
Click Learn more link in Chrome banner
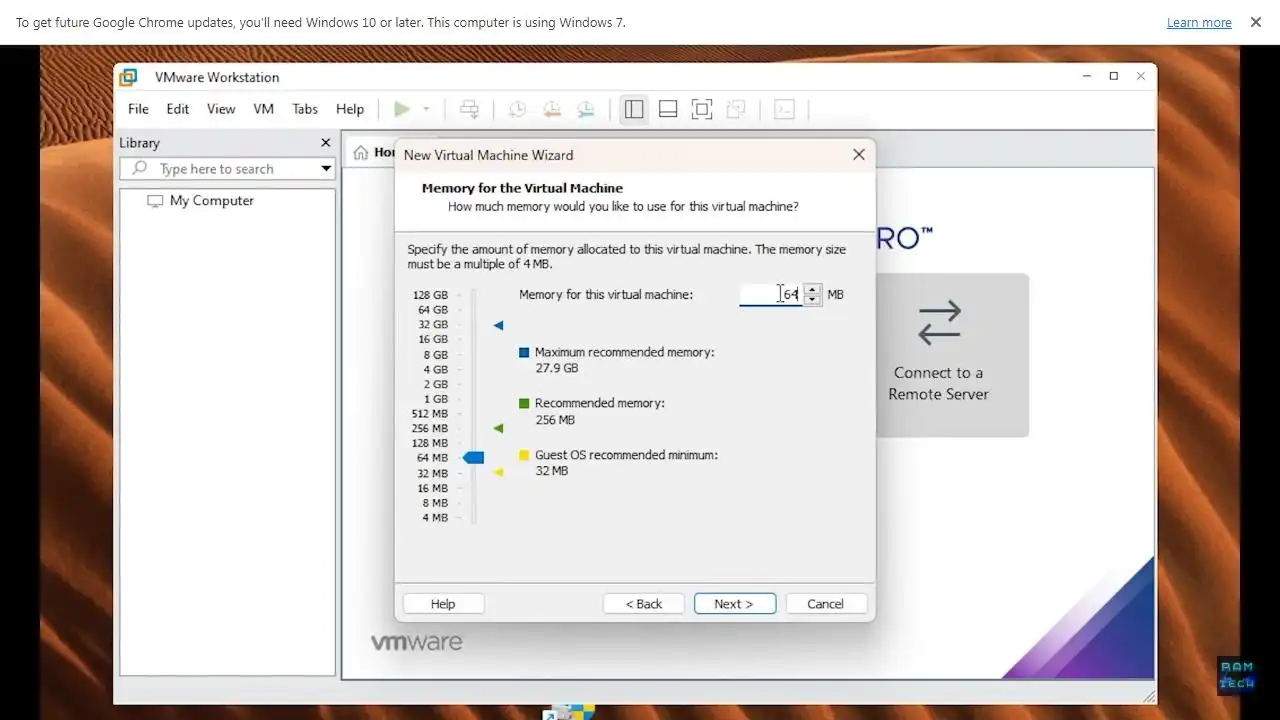[1199, 22]
